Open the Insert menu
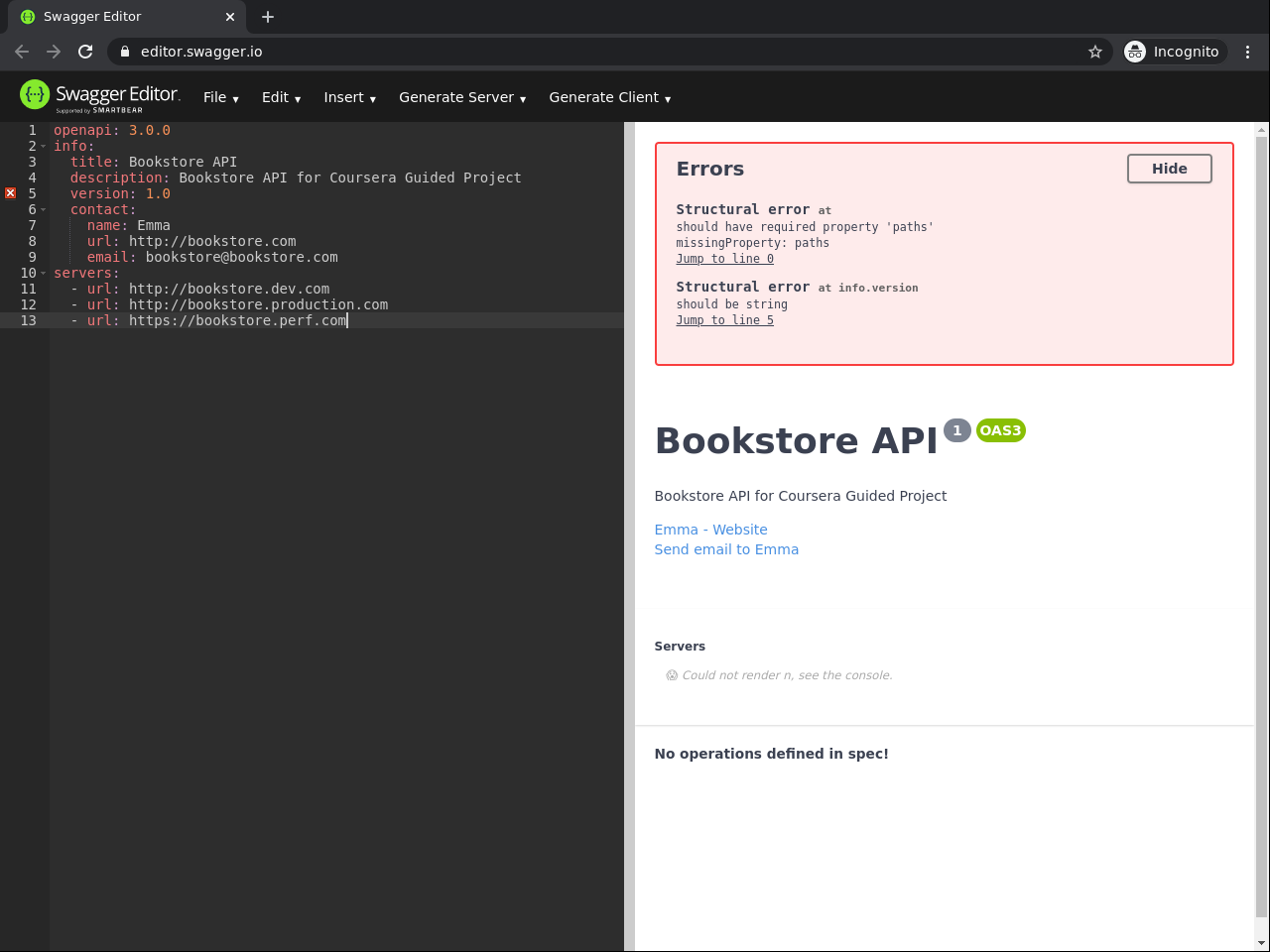The width and height of the screenshot is (1270, 952). (349, 97)
